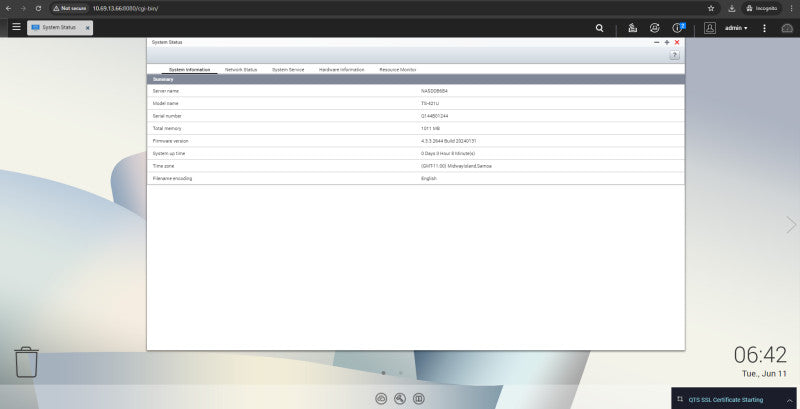Switch to System Service tab
Image resolution: width=800 pixels, height=409 pixels.
(x=288, y=69)
